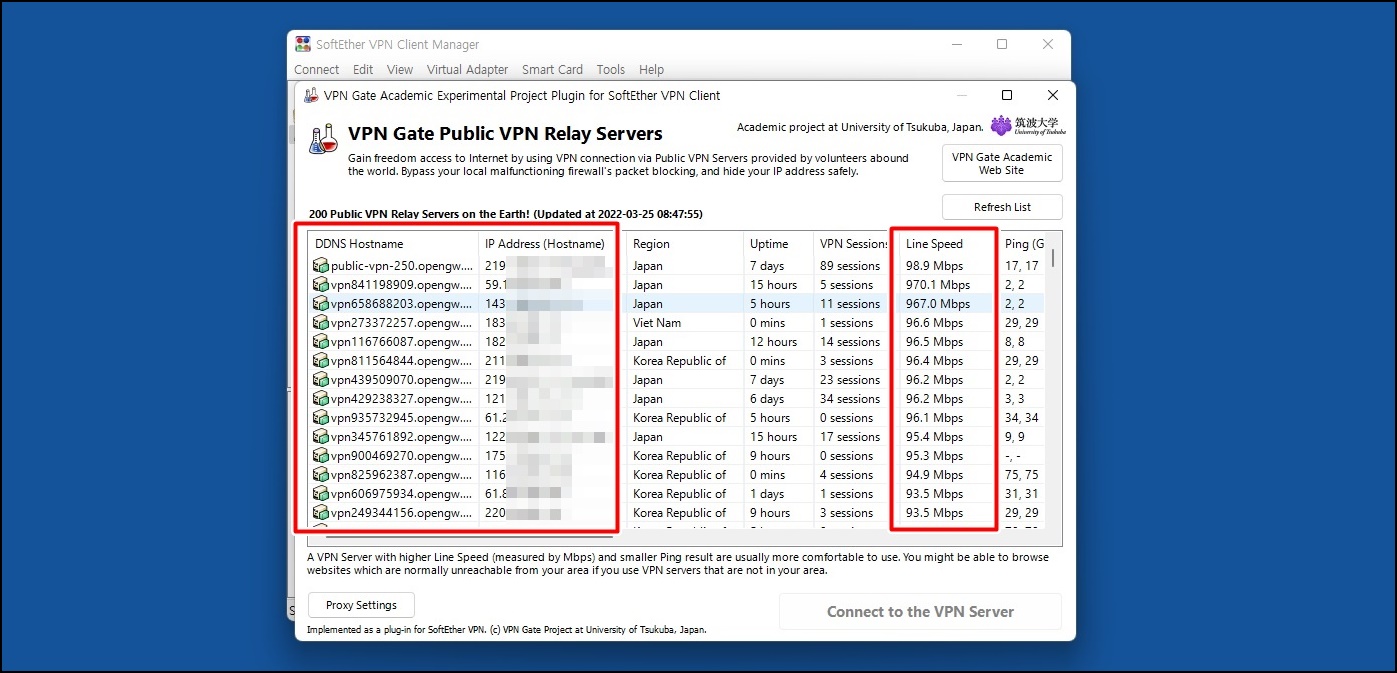Click SoftEther VPN Client Manager title icon
Image resolution: width=1397 pixels, height=673 pixels.
click(x=303, y=44)
